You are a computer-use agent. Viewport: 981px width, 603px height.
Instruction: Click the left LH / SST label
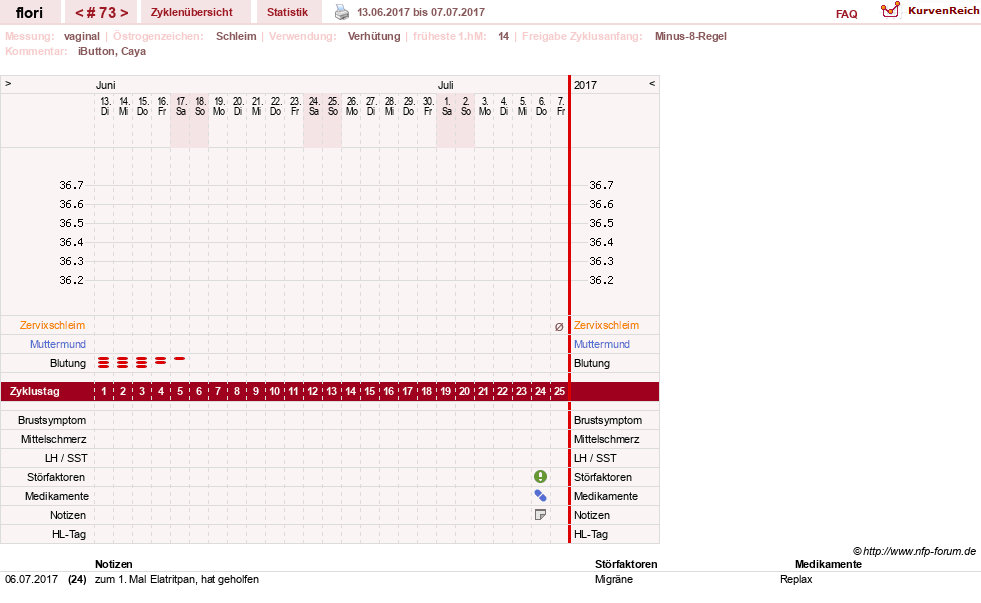coord(66,458)
